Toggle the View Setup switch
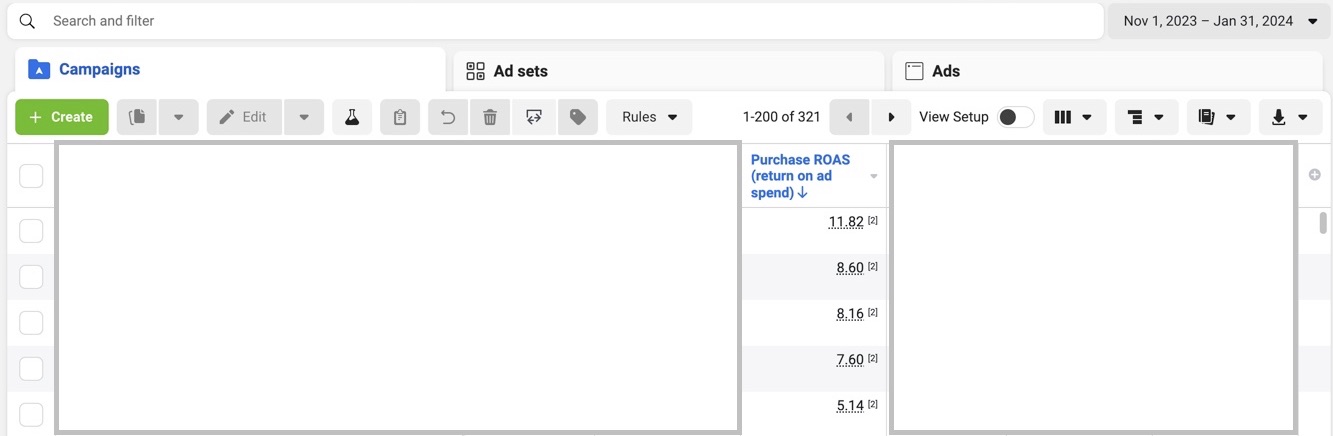This screenshot has width=1333, height=436. (x=1015, y=117)
